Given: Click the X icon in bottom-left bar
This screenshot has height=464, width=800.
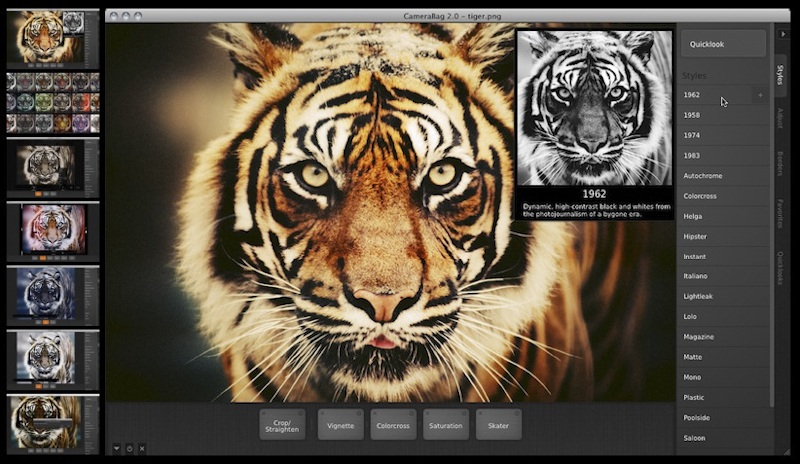Looking at the screenshot, I should click(142, 448).
